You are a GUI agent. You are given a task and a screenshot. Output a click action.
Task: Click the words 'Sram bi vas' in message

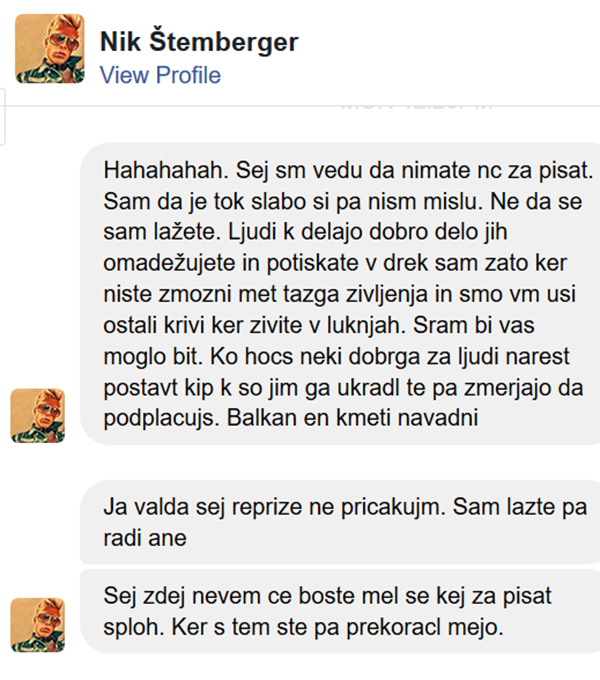pos(473,325)
